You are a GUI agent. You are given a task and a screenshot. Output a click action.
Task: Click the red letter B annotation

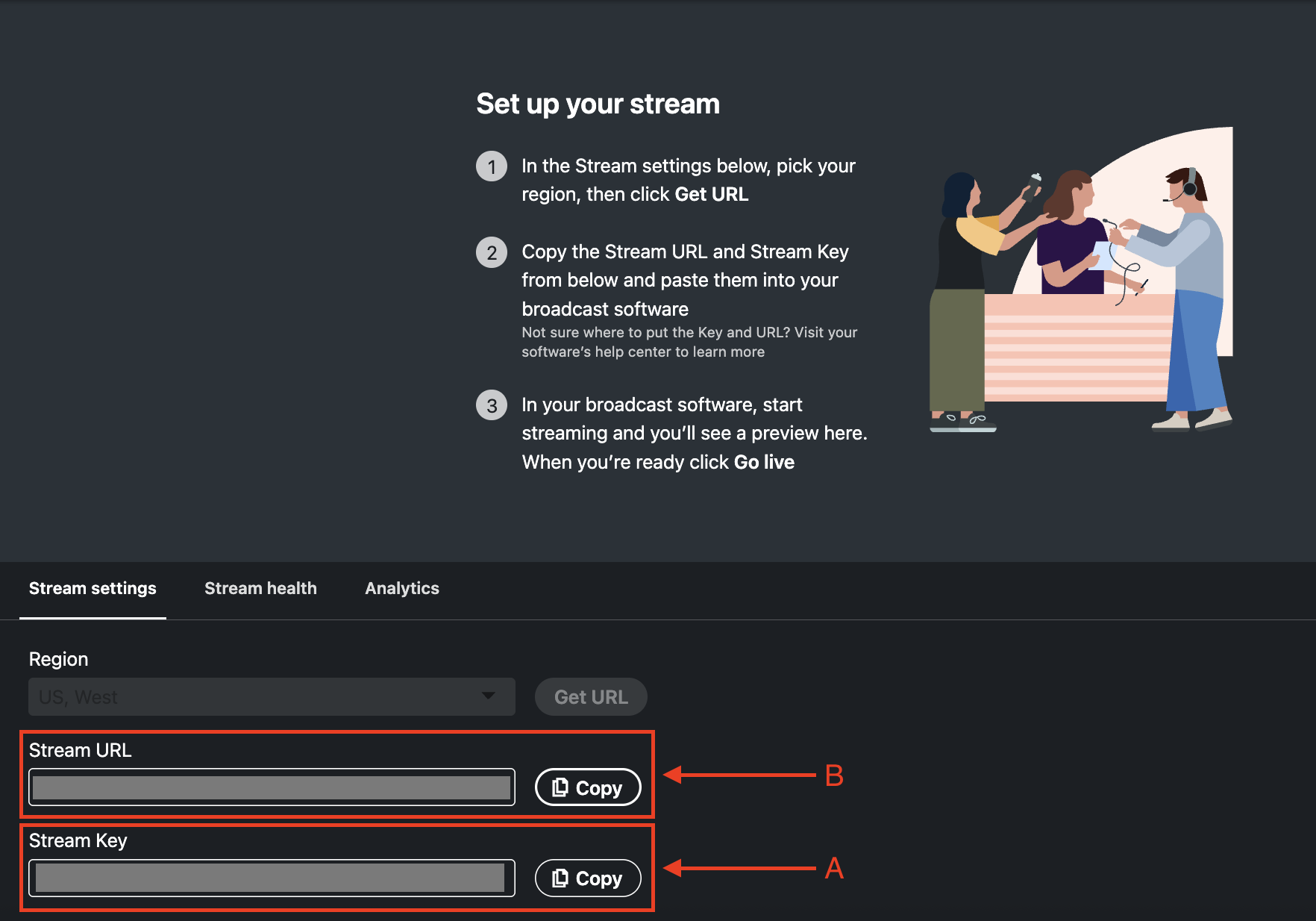(834, 776)
